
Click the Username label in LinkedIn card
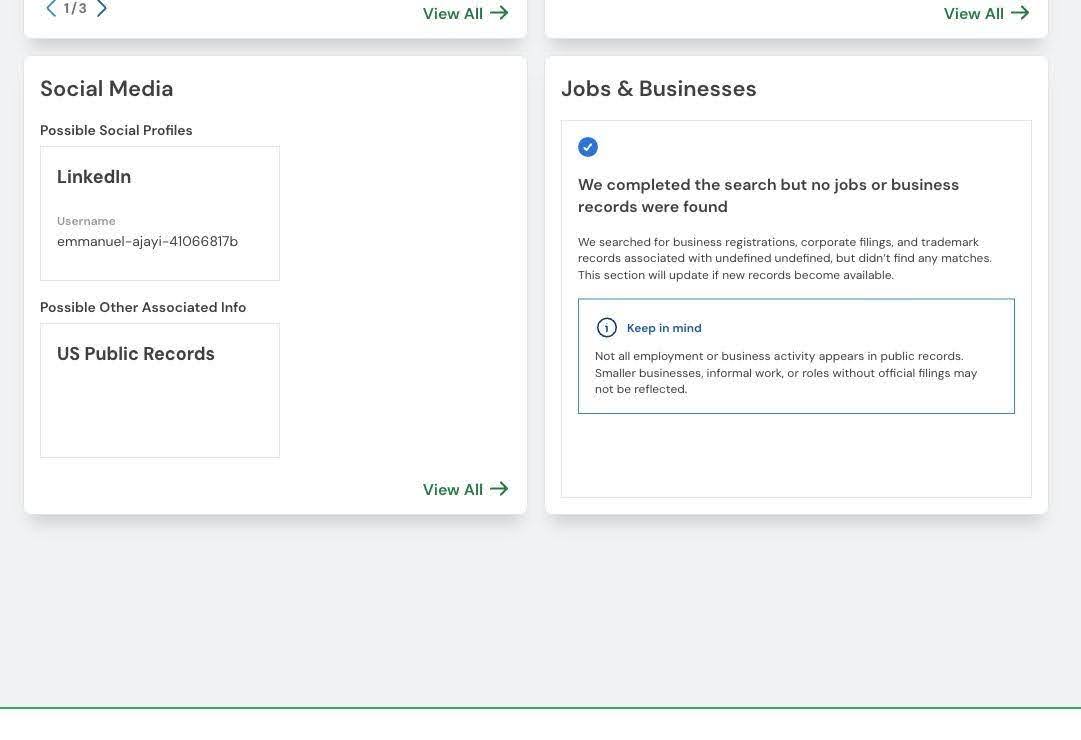coord(86,221)
